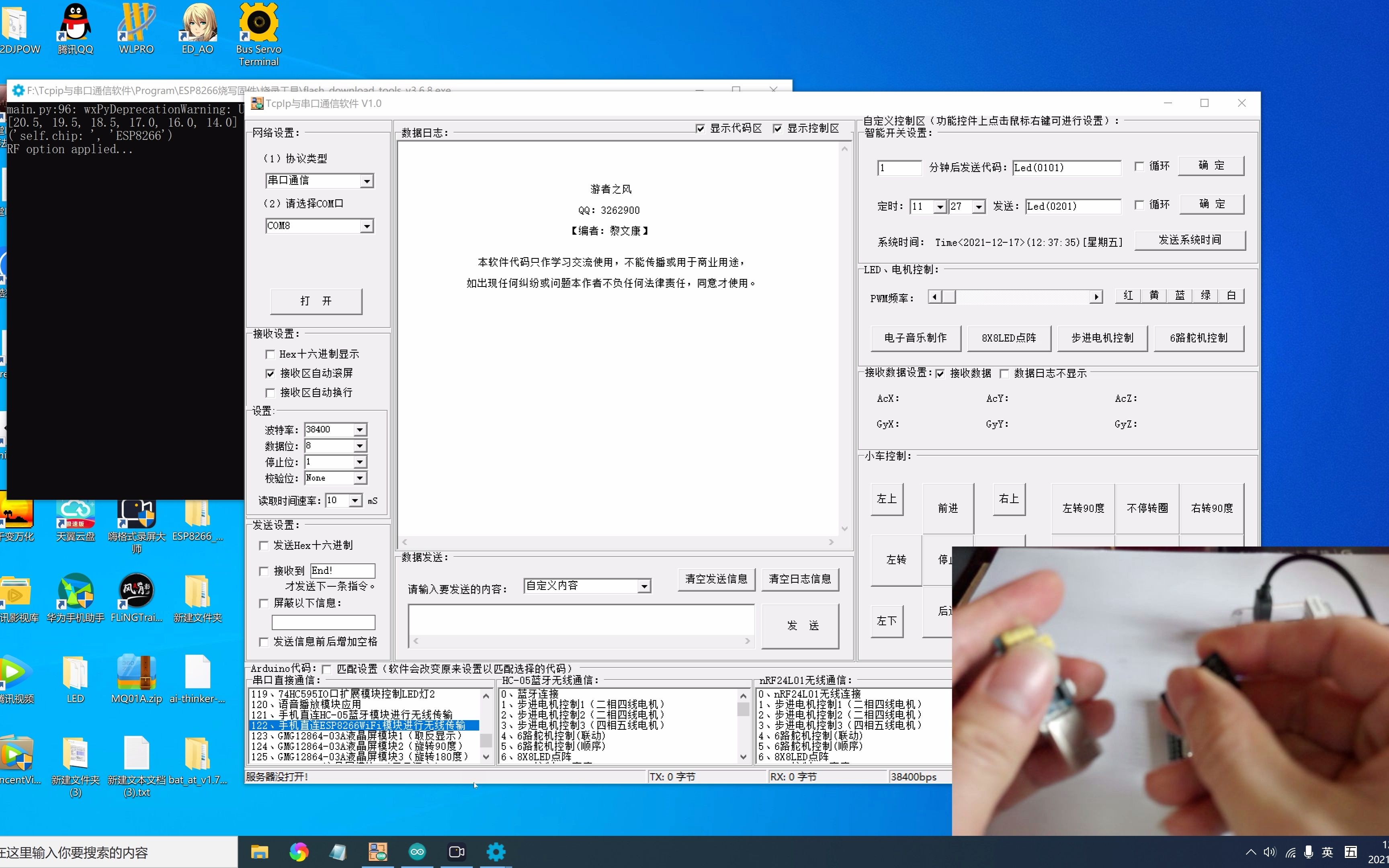Image resolution: width=1389 pixels, height=868 pixels.
Task: Click the PWM频率 slider right arrow
Action: (x=1096, y=297)
